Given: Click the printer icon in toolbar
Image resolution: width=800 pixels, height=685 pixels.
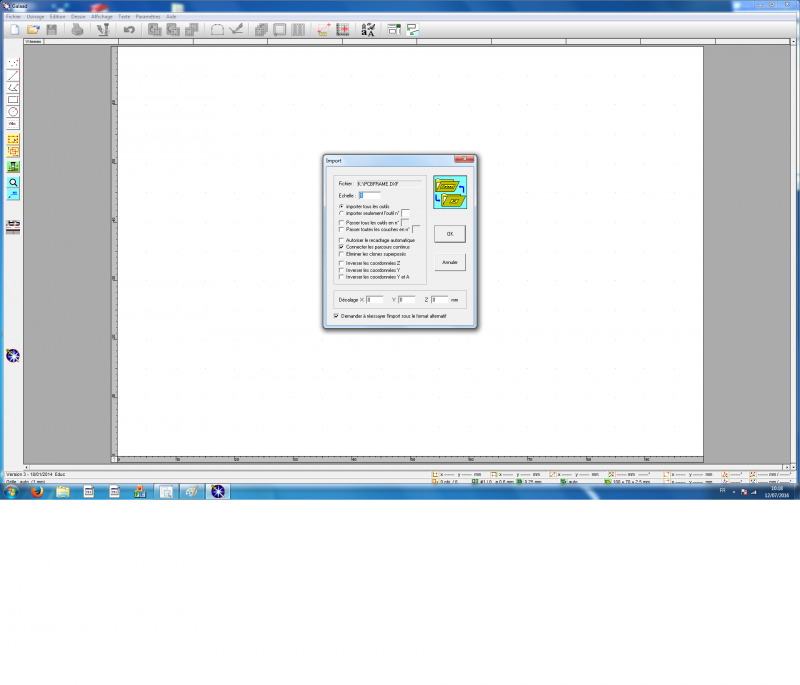Looking at the screenshot, I should pos(77,30).
